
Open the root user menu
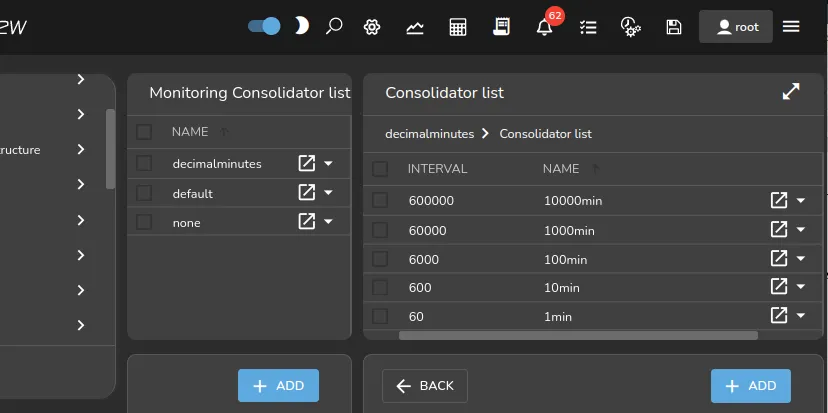pos(736,27)
